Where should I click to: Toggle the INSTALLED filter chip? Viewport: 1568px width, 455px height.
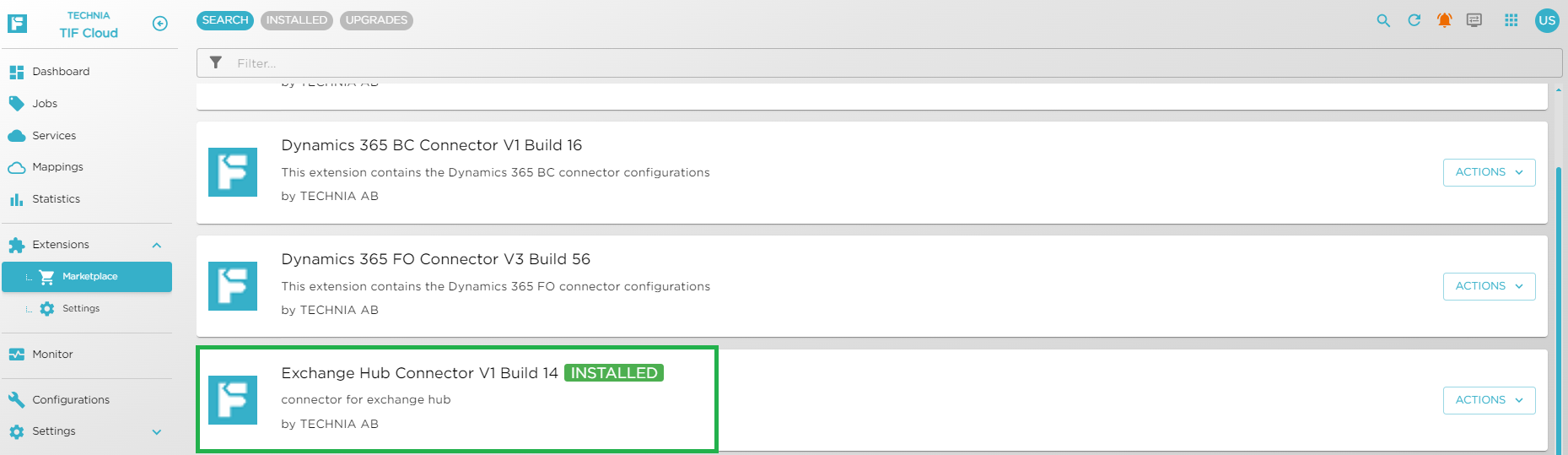296,20
